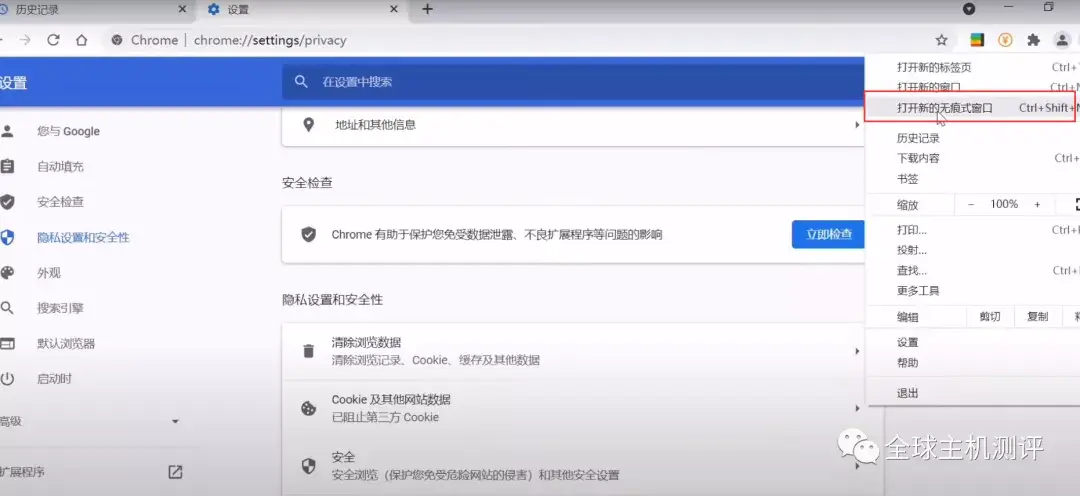This screenshot has width=1080, height=496.
Task: Reload the page
Action: (x=53, y=40)
